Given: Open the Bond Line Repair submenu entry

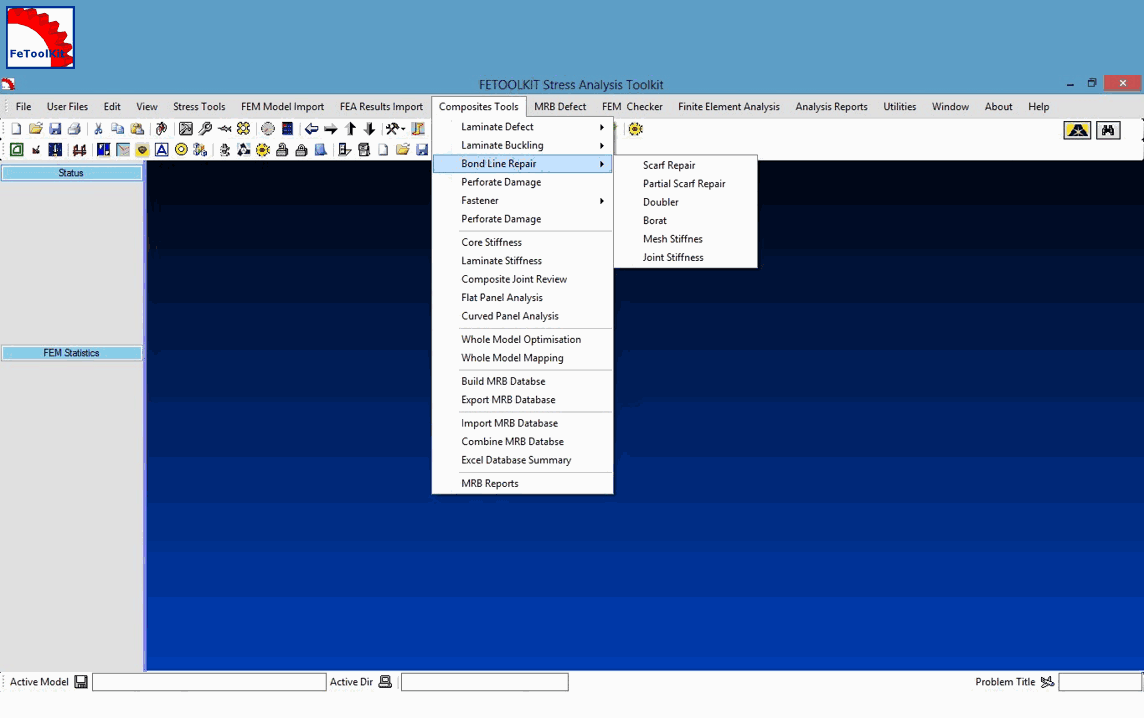Looking at the screenshot, I should [522, 163].
